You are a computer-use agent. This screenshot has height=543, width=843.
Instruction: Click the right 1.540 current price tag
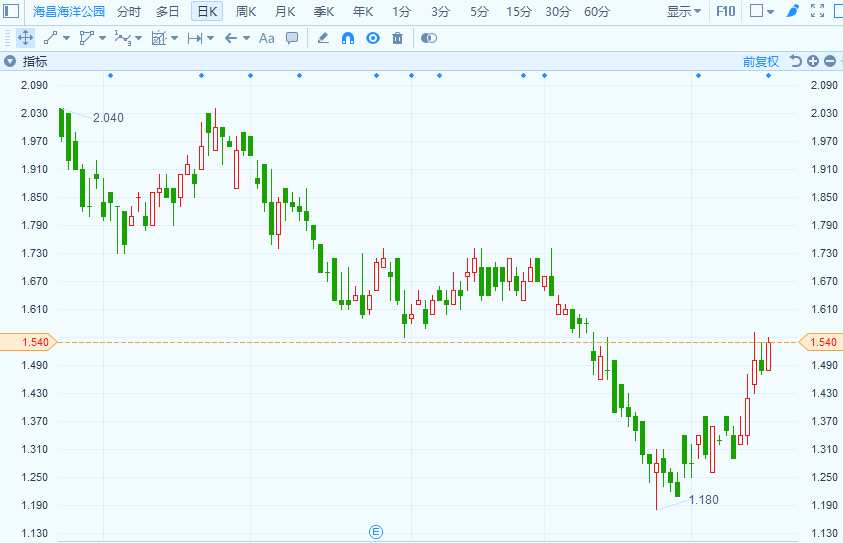point(821,342)
